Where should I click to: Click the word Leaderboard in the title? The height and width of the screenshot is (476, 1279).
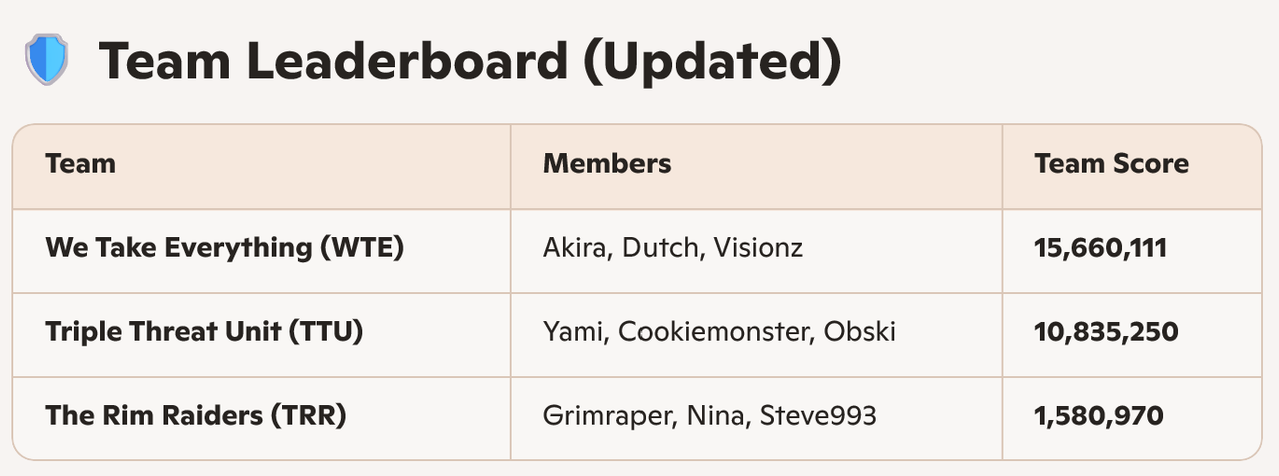(x=407, y=61)
